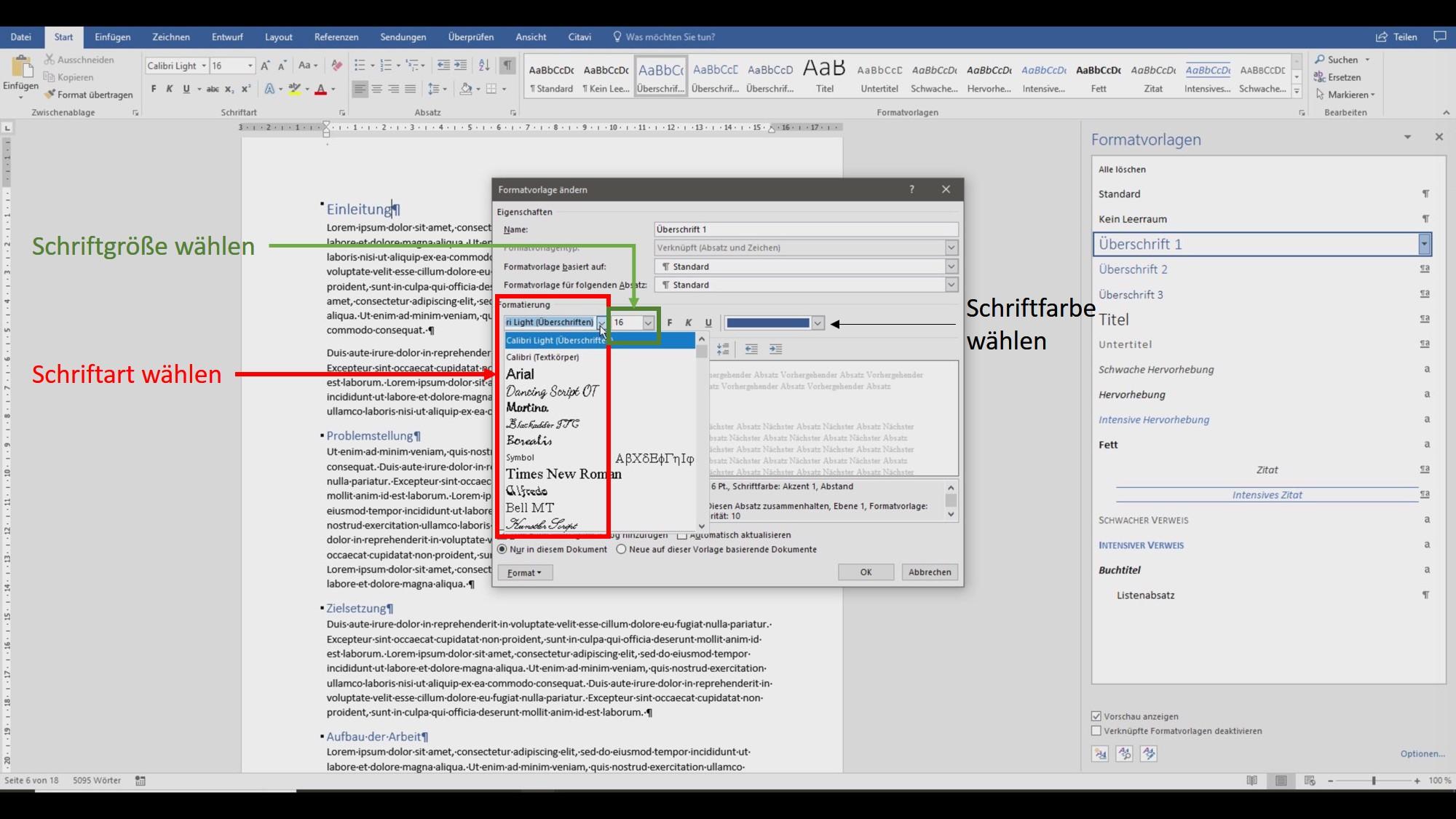This screenshot has width=1456, height=819.
Task: Open shading paint bucket
Action: [x=466, y=89]
